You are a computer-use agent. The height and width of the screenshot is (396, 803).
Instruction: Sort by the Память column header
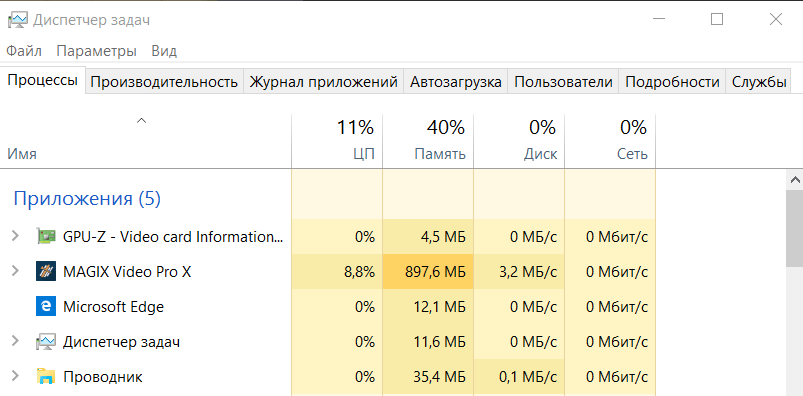428,141
